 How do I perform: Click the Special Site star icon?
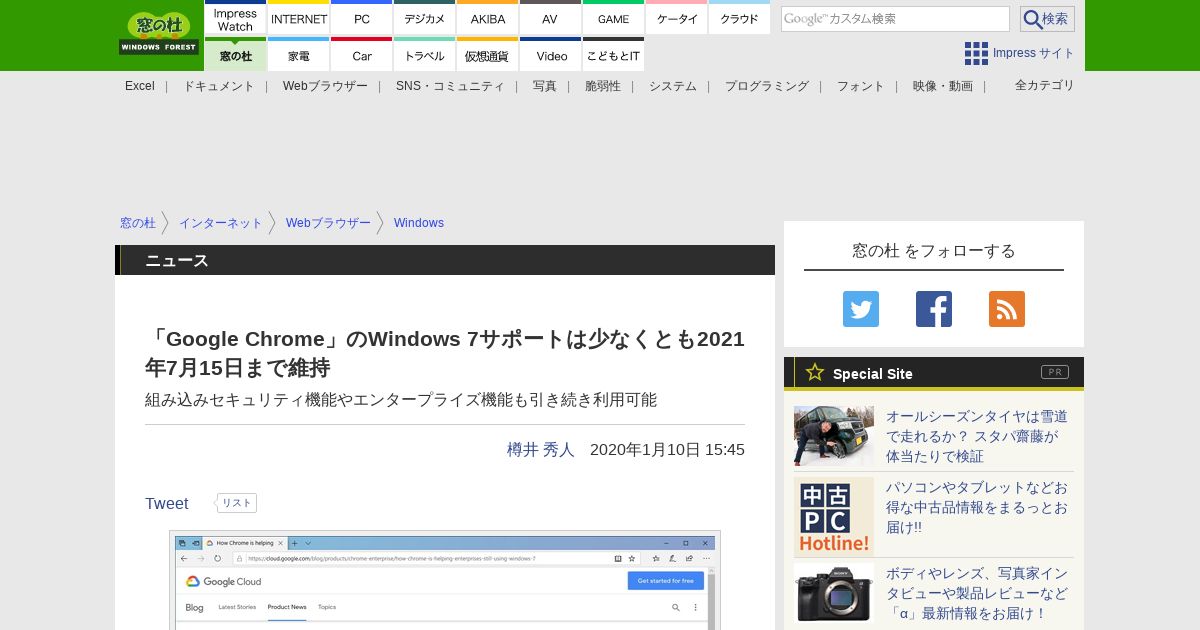tap(815, 373)
